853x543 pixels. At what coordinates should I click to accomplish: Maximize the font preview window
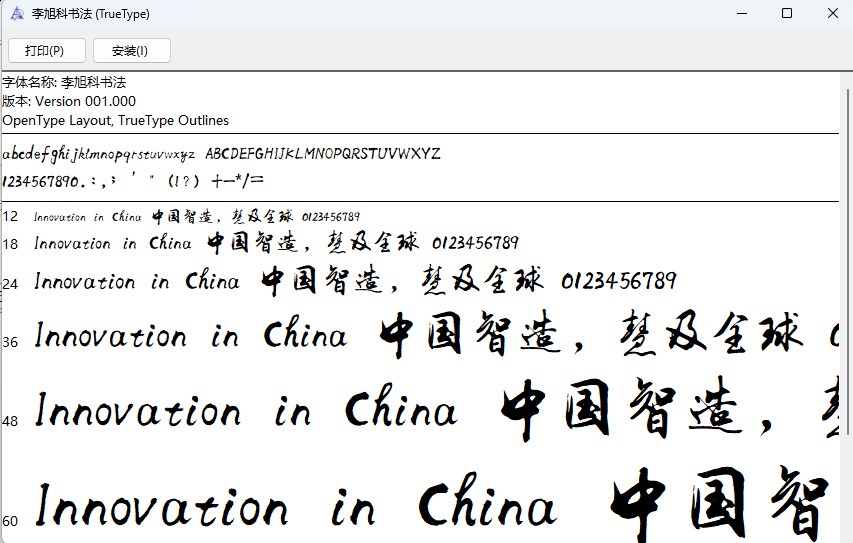click(x=787, y=14)
